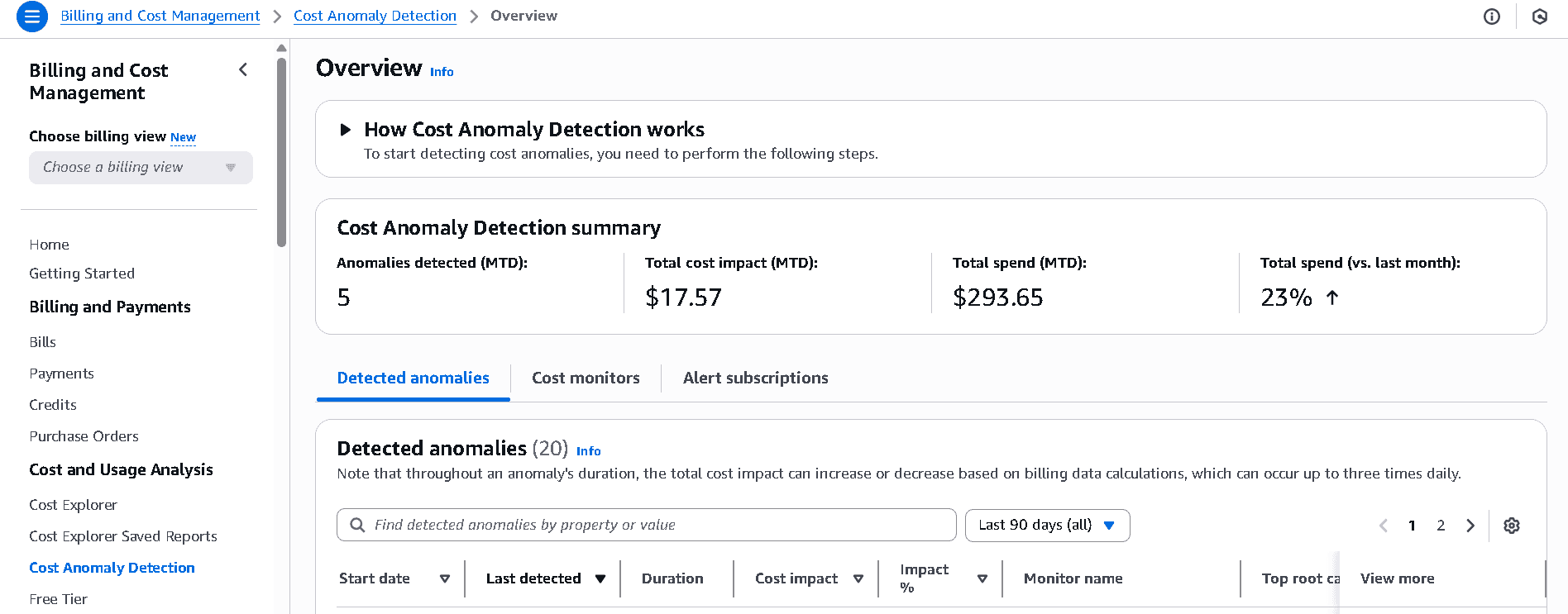Open Info link beside Detected anomalies

588,451
